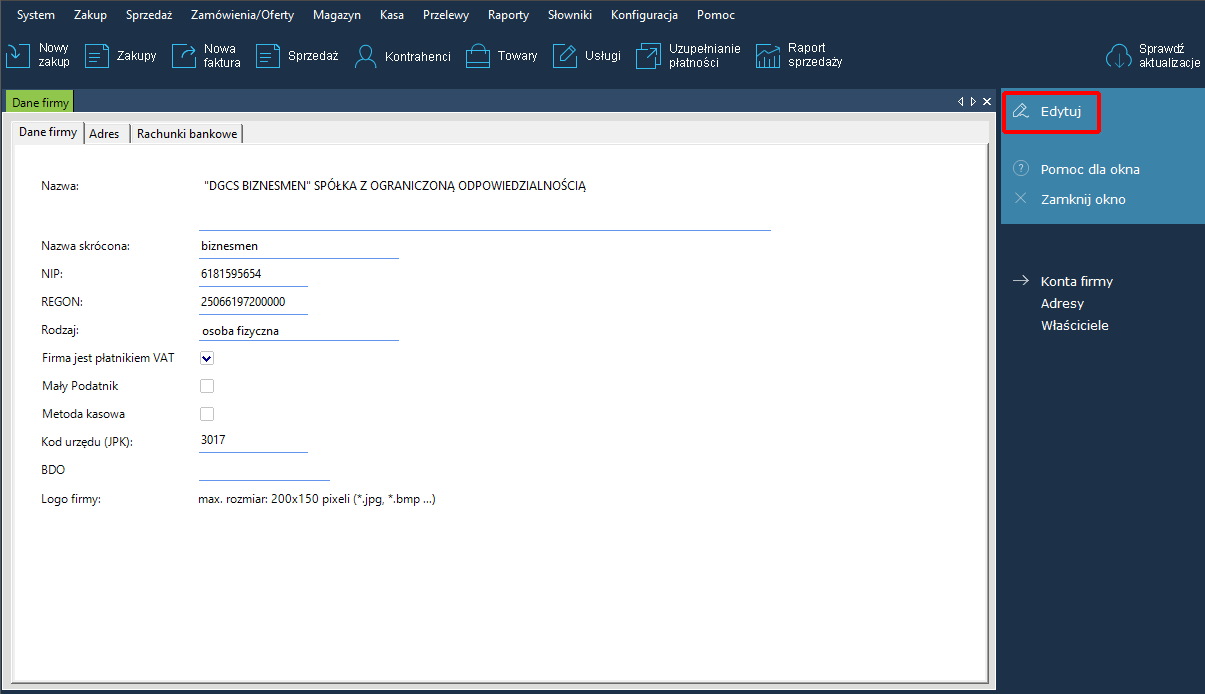This screenshot has height=694, width=1205.
Task: Toggle the Metoda kasowa checkbox
Action: pos(207,414)
